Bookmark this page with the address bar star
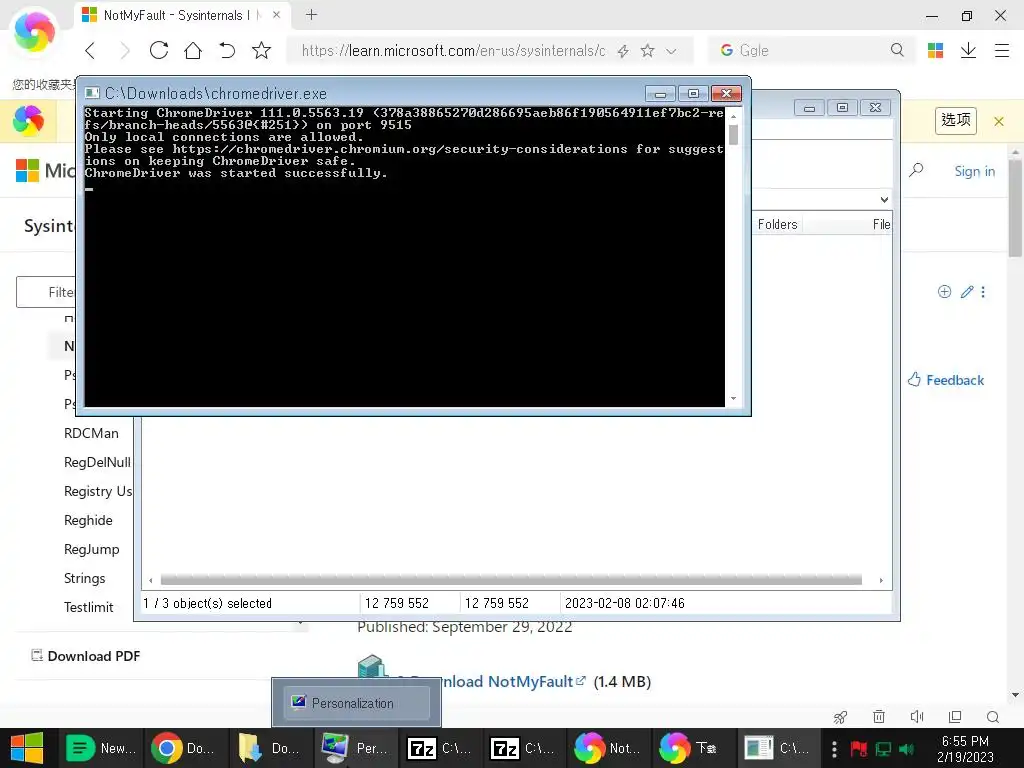 [x=647, y=50]
